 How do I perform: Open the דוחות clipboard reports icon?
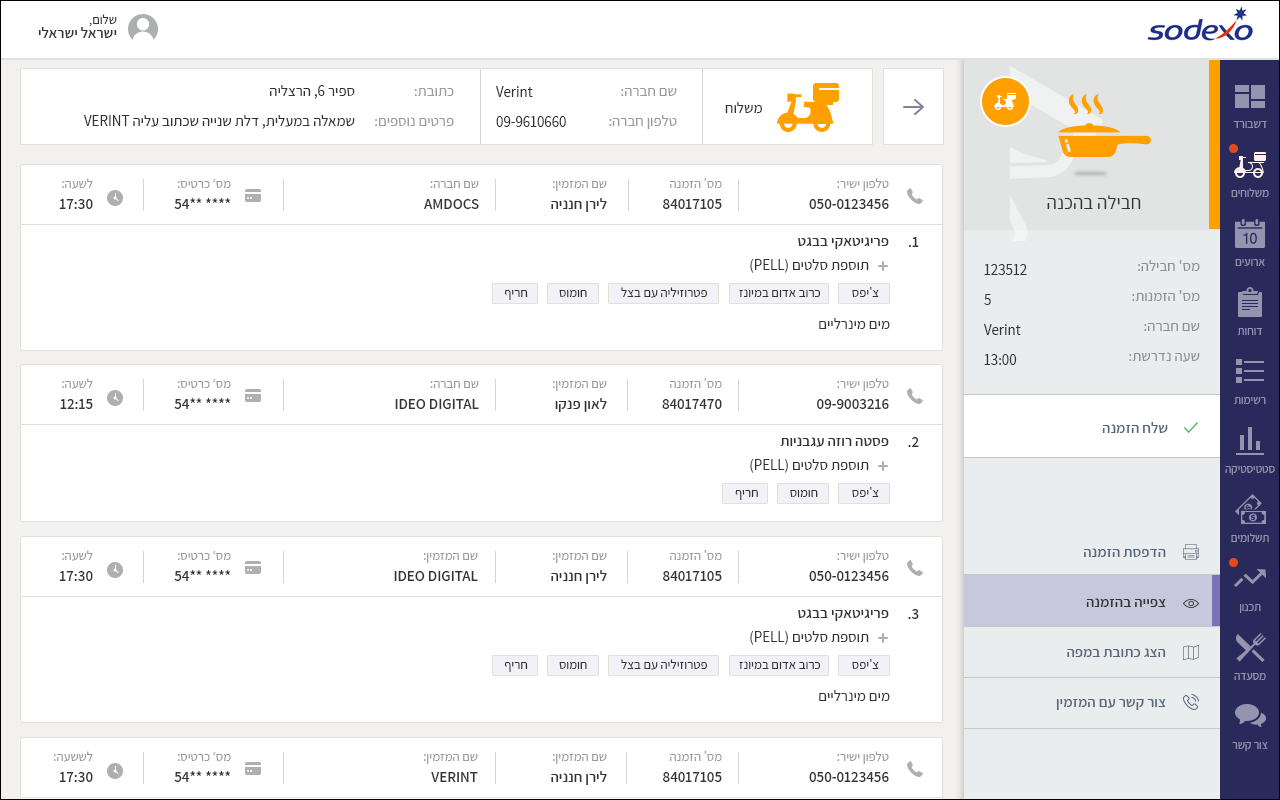(x=1249, y=304)
